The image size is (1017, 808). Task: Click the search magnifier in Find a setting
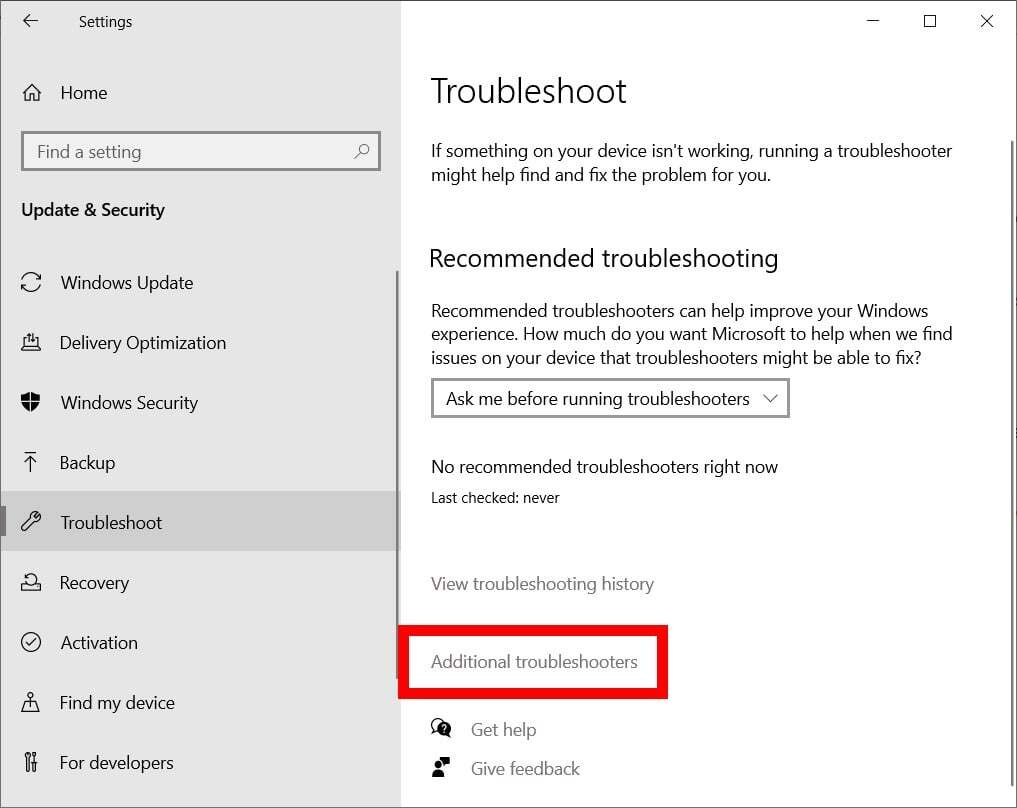[361, 152]
